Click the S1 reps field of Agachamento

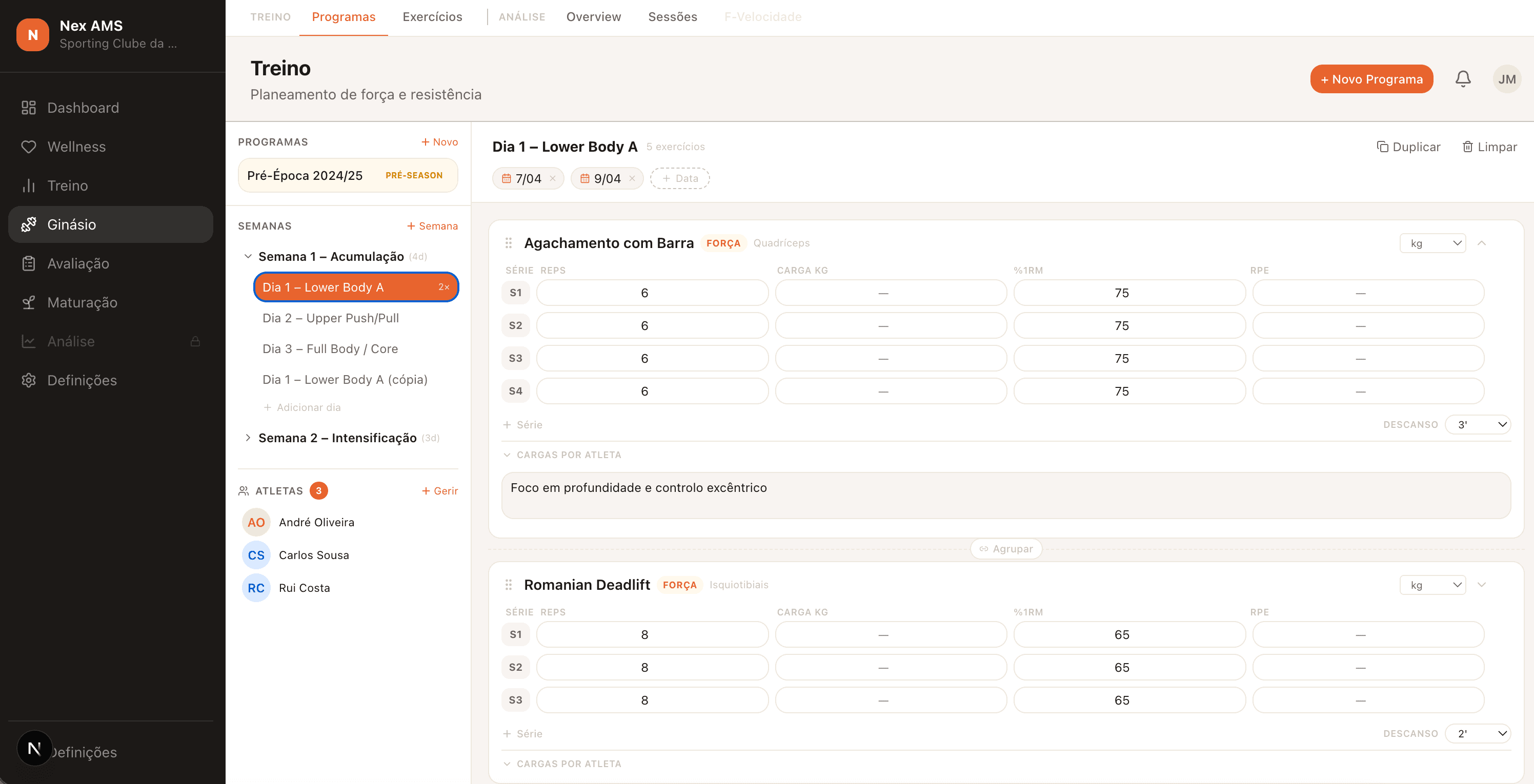point(652,293)
